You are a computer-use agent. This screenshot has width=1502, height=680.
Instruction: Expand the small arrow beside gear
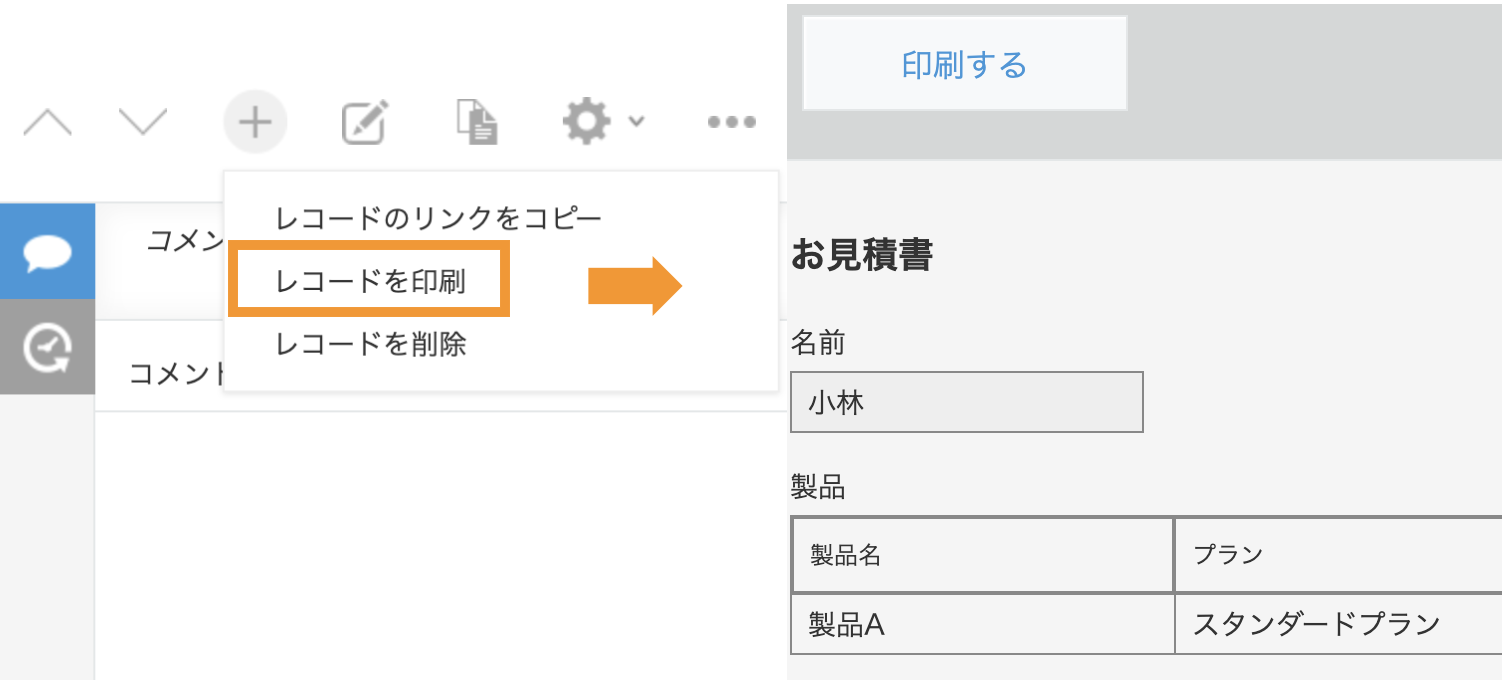(x=636, y=122)
